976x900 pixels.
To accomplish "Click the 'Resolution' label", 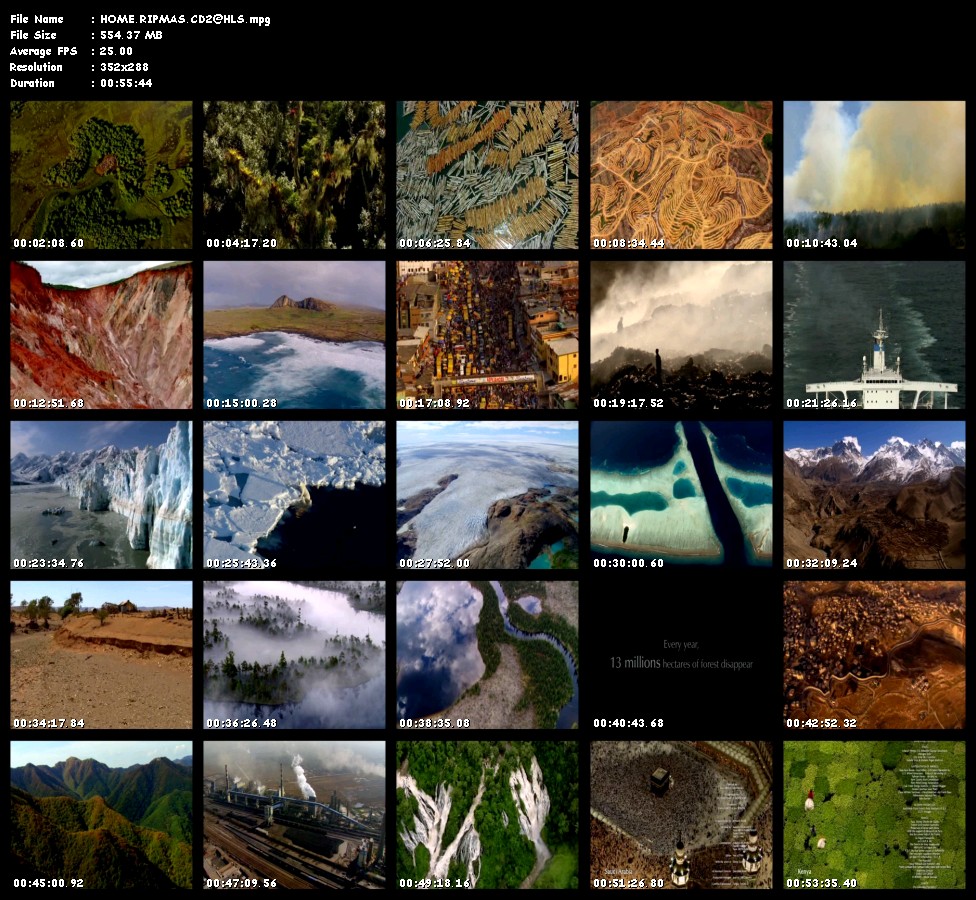I will pyautogui.click(x=36, y=67).
